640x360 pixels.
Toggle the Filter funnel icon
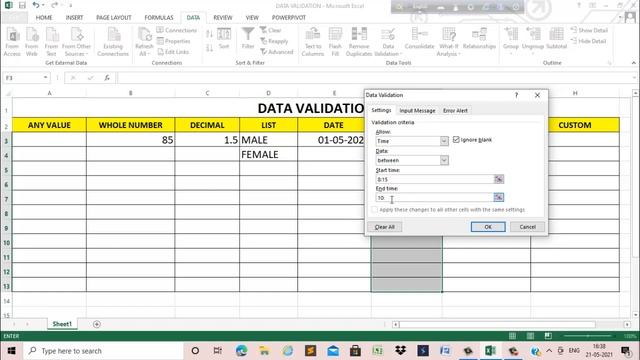pyautogui.click(x=248, y=39)
